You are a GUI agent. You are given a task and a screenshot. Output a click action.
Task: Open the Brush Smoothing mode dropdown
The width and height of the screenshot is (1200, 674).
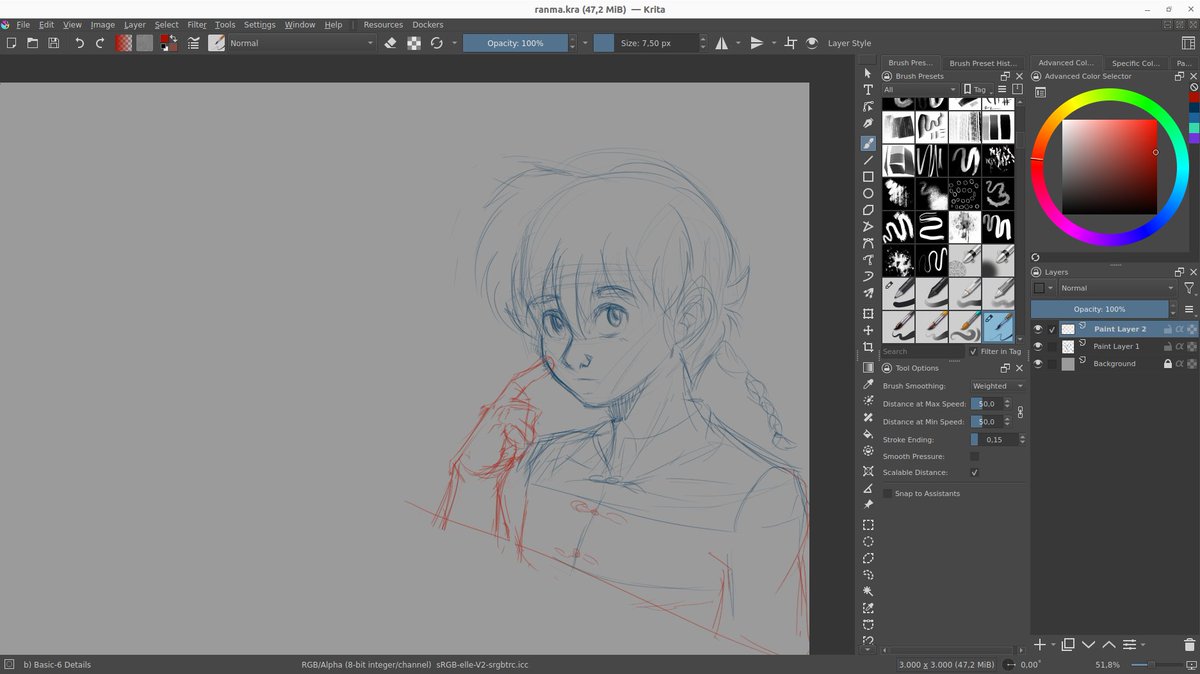point(997,385)
